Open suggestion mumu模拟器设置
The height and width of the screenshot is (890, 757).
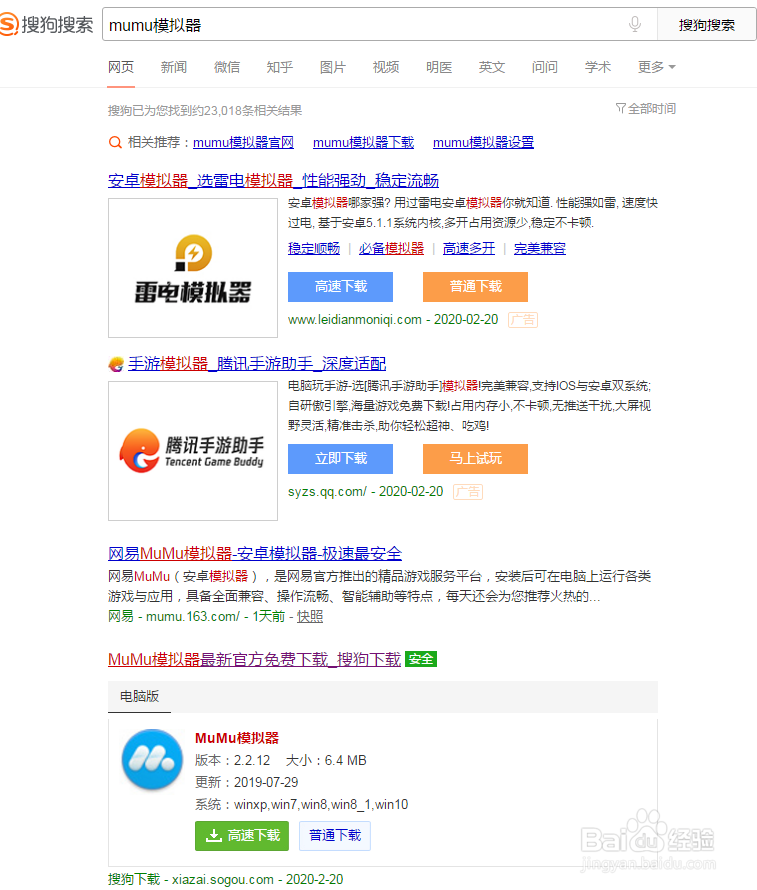click(483, 142)
